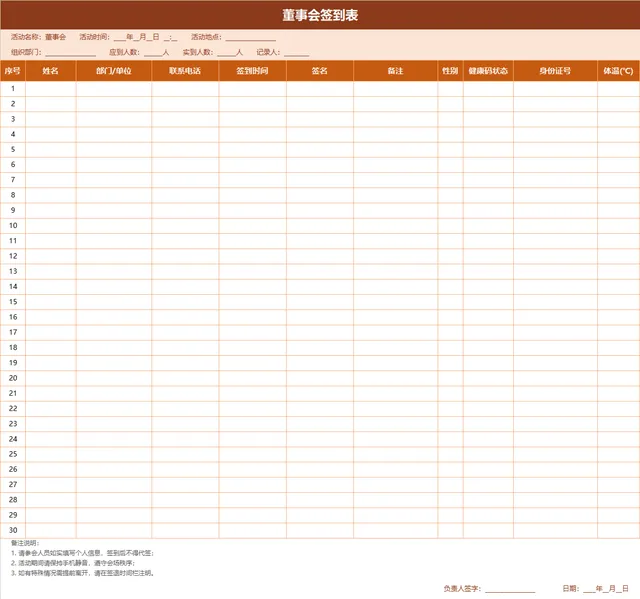Select row number 5

tap(13, 149)
